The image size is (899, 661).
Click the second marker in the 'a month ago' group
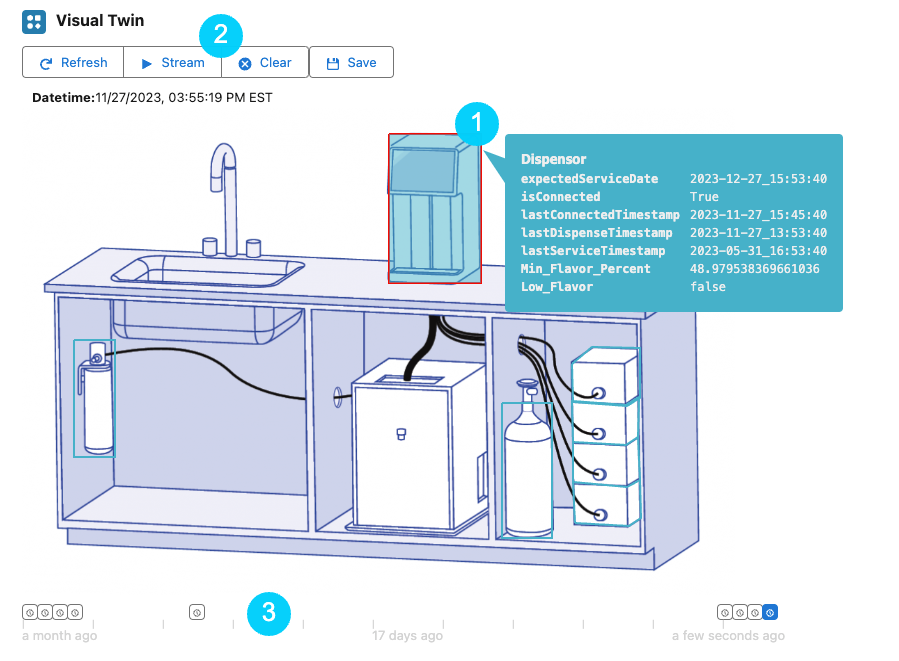point(45,612)
